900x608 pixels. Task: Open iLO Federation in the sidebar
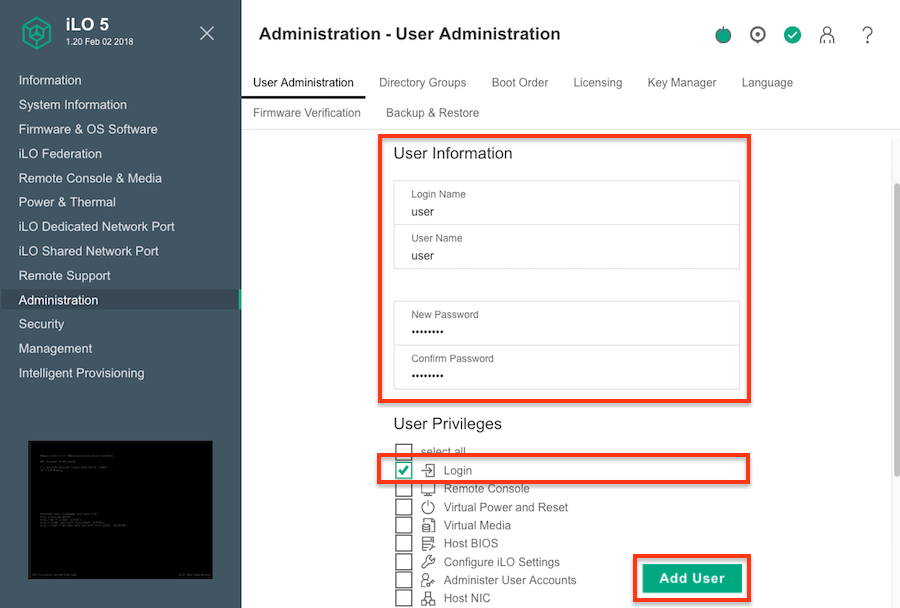tap(60, 154)
